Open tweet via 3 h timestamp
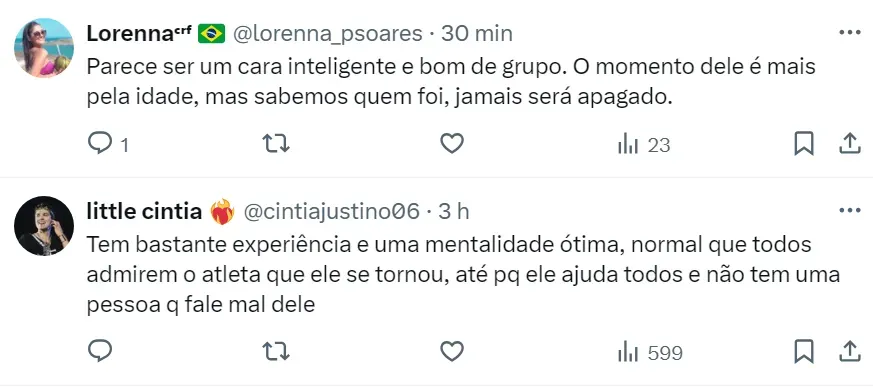The width and height of the screenshot is (873, 392). [454, 212]
